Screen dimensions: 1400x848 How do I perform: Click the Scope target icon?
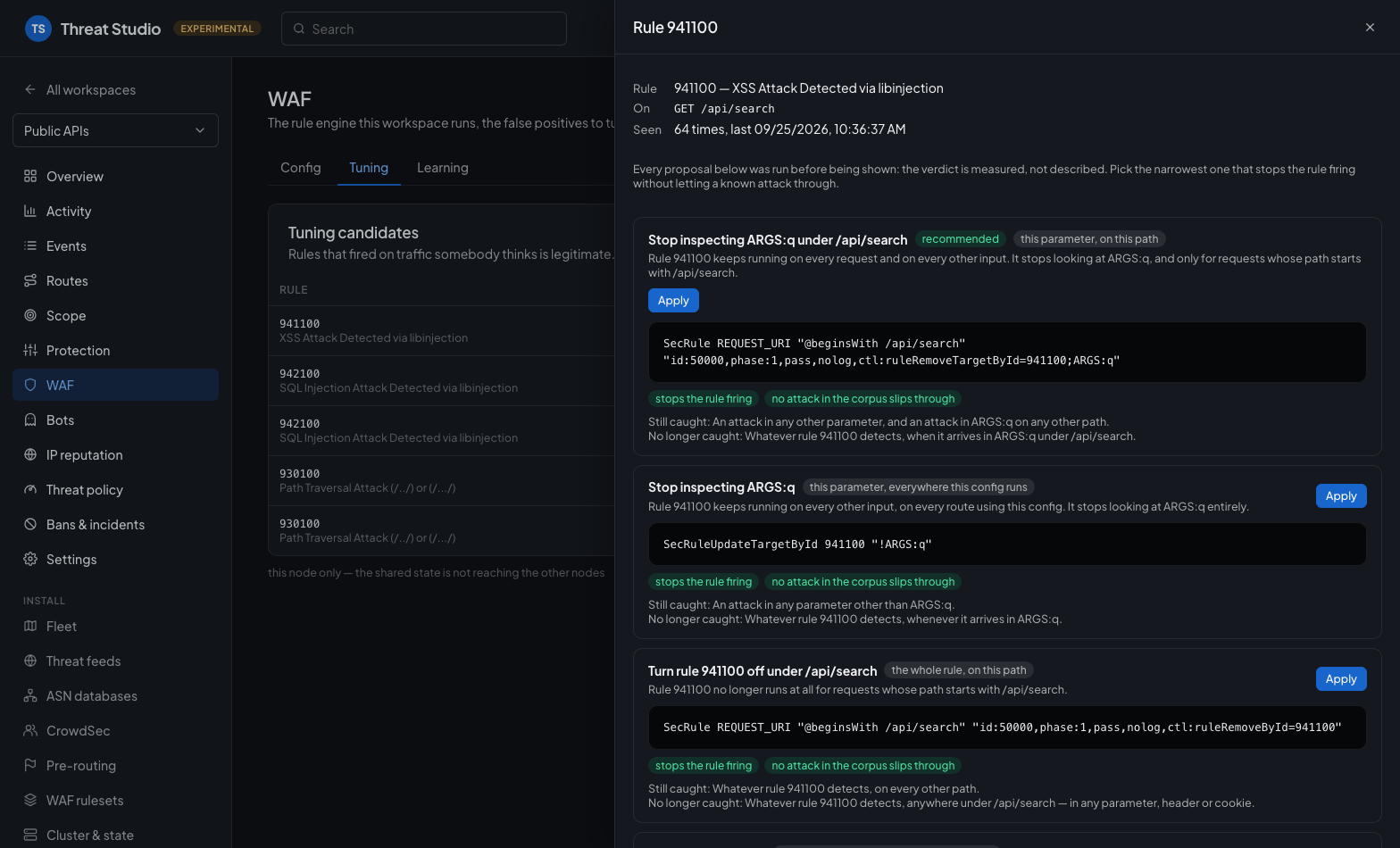(30, 316)
